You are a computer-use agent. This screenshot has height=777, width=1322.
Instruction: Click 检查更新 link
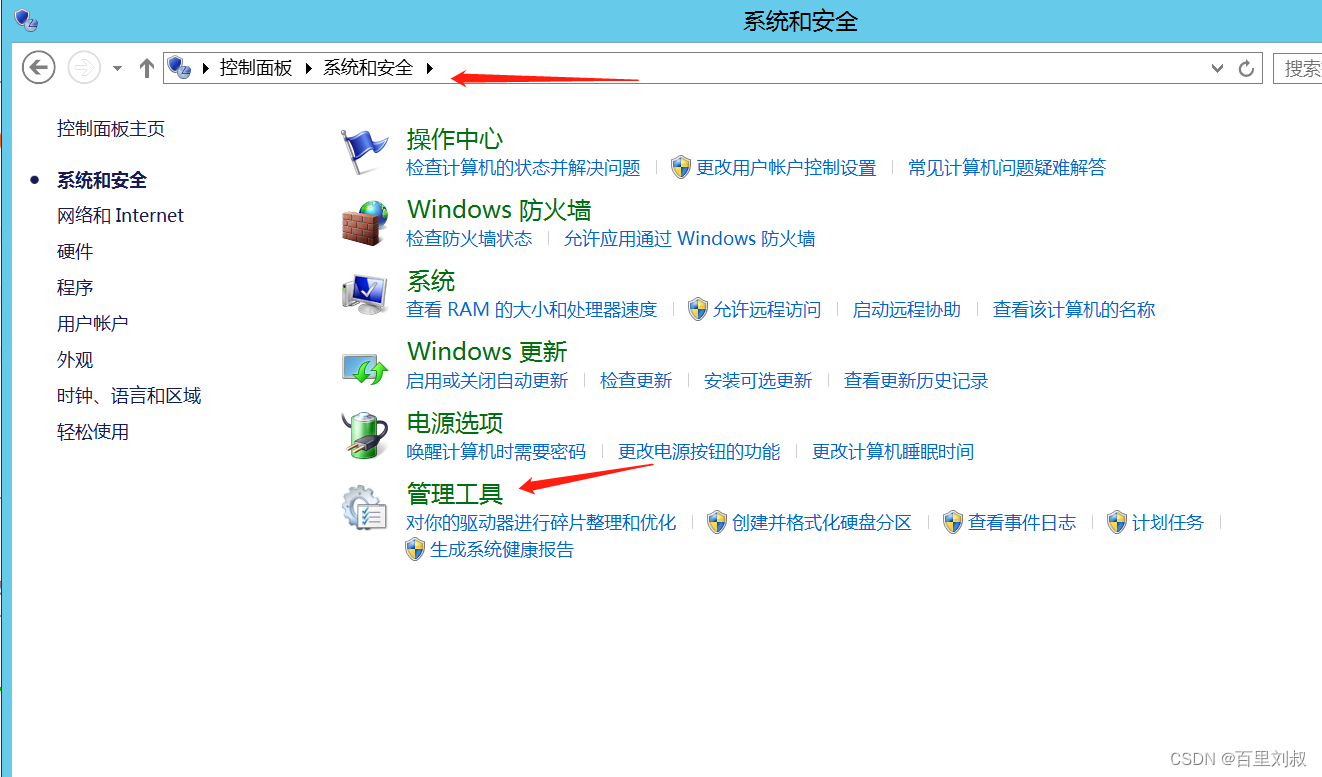[x=636, y=380]
